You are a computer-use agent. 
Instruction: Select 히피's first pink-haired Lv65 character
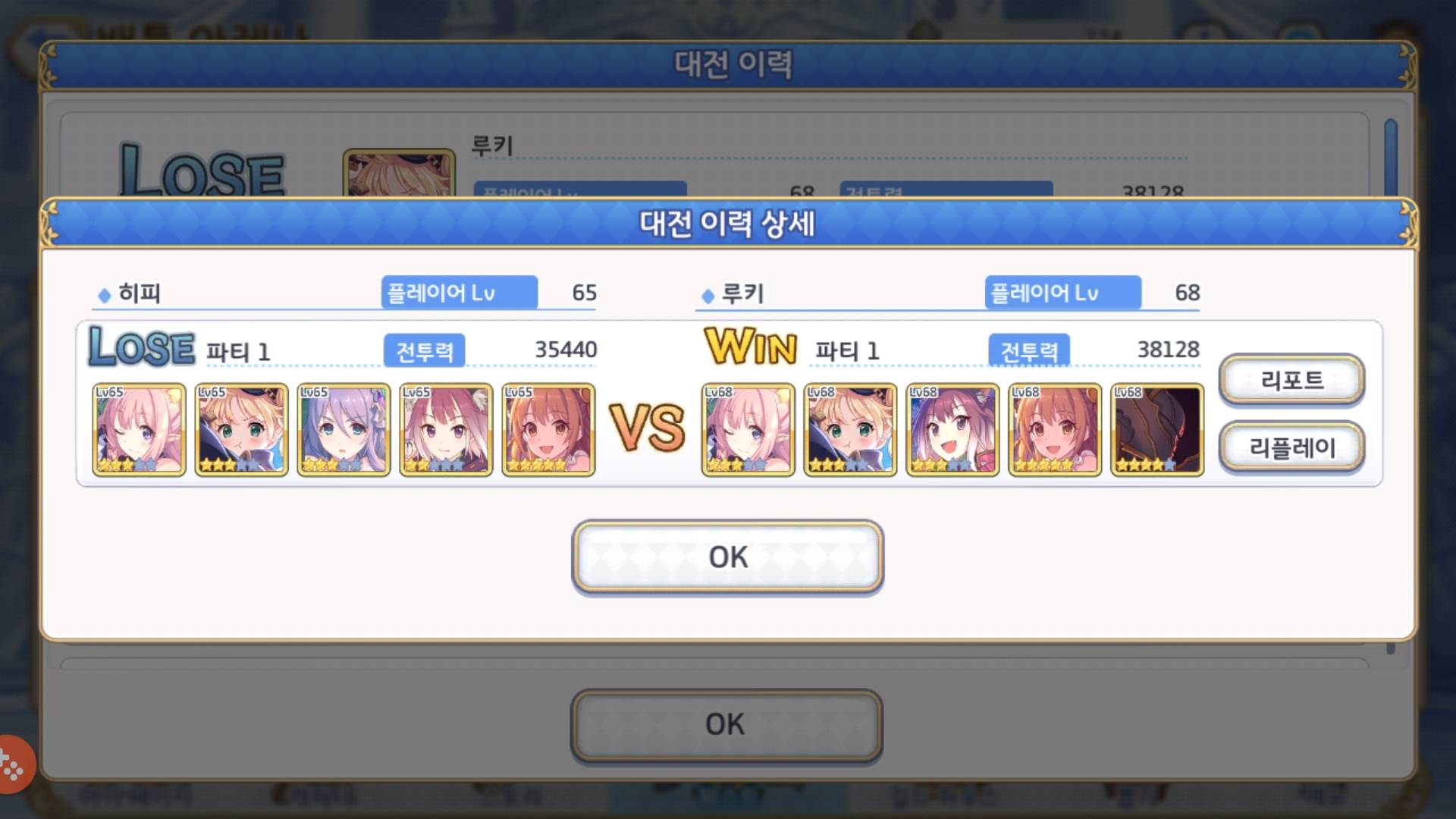coord(139,430)
